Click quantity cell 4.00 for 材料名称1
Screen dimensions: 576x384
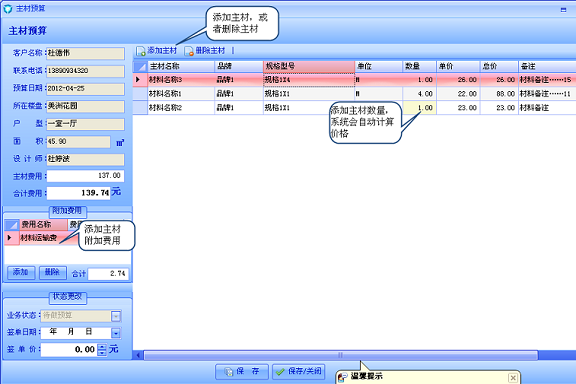click(419, 94)
